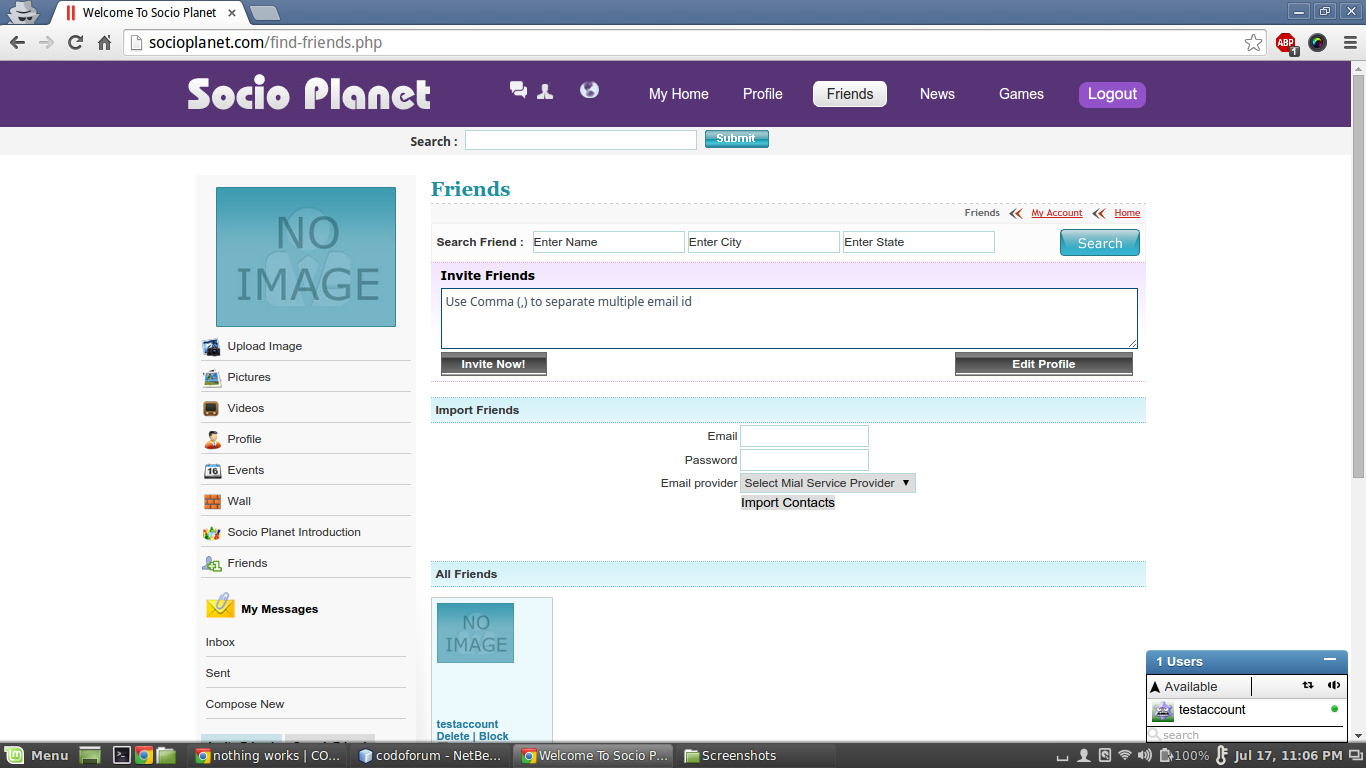Open the Adblock Plus extension icon
Image resolution: width=1366 pixels, height=768 pixels.
[x=1287, y=43]
